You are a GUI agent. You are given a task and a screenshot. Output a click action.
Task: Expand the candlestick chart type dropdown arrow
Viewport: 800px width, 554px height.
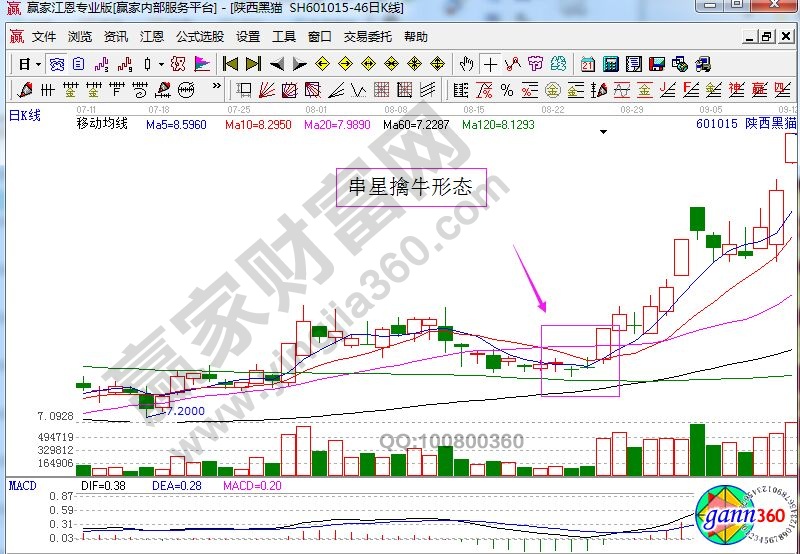(161, 64)
